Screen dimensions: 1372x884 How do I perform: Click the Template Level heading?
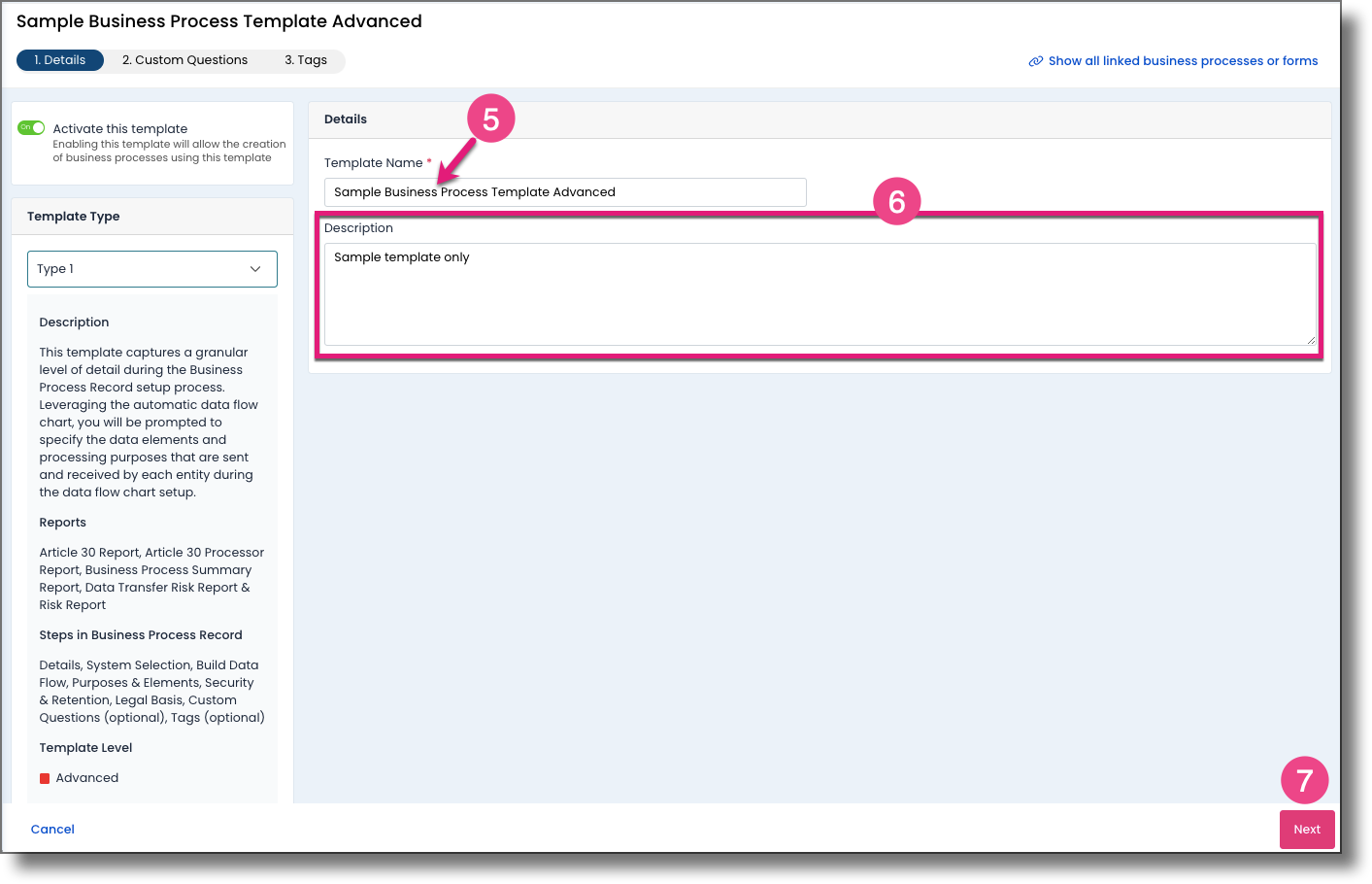(85, 748)
